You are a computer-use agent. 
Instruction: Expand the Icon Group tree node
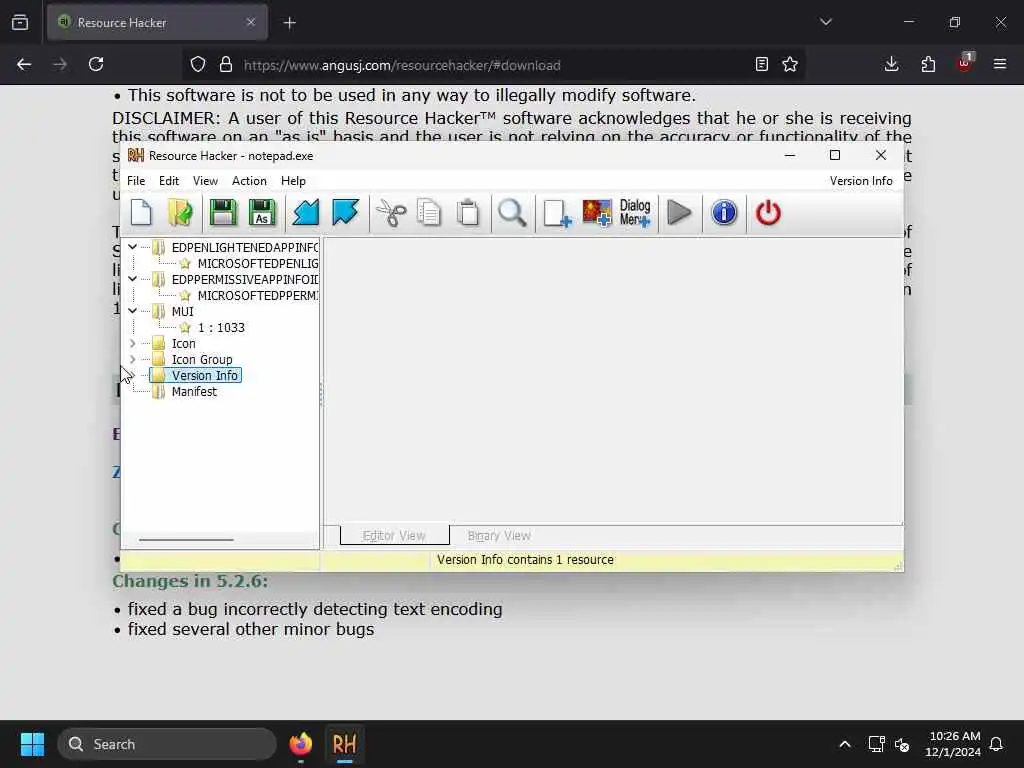(x=133, y=359)
